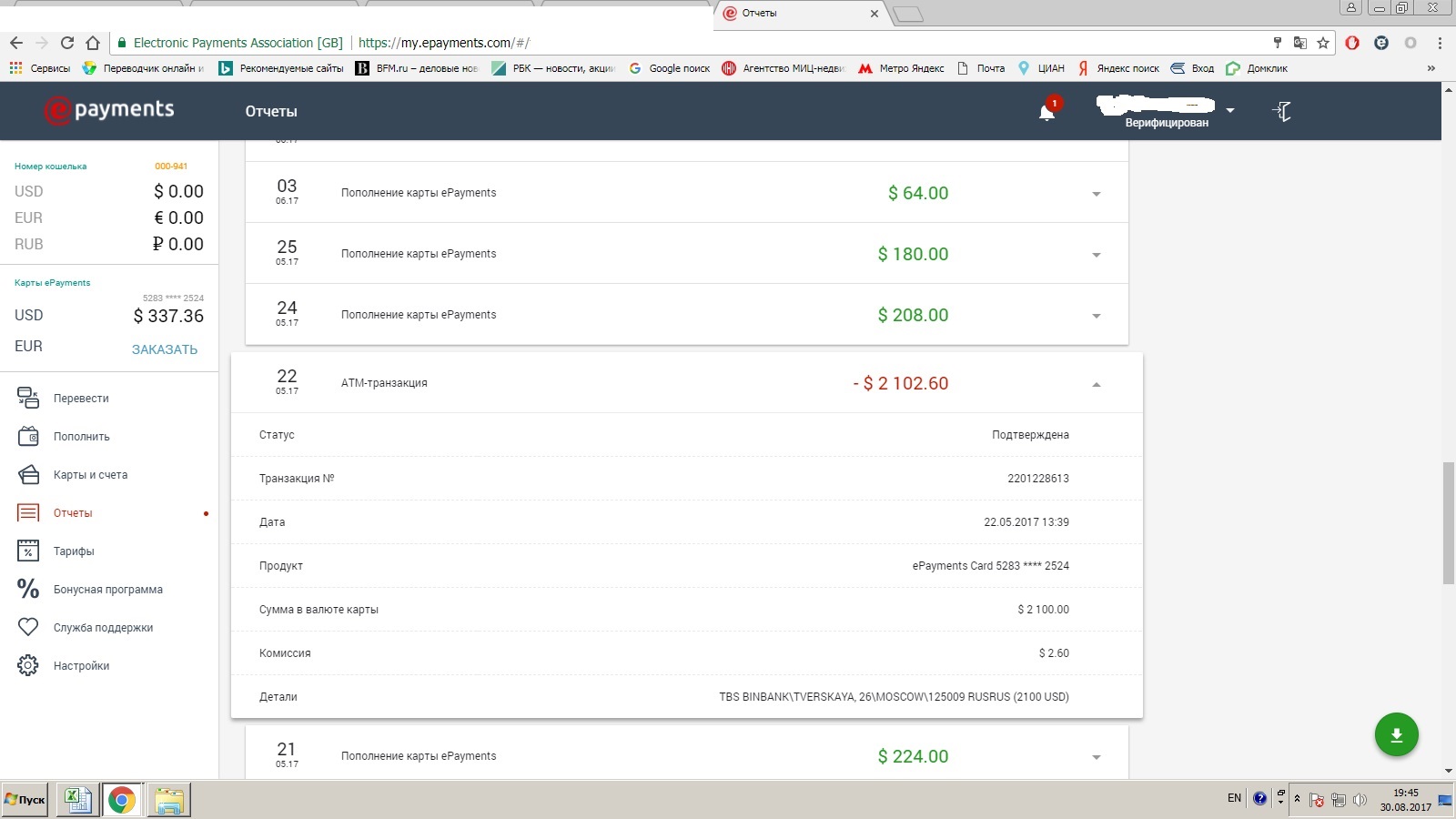1456x819 pixels.
Task: Open the Перевести menu item
Action: [81, 399]
